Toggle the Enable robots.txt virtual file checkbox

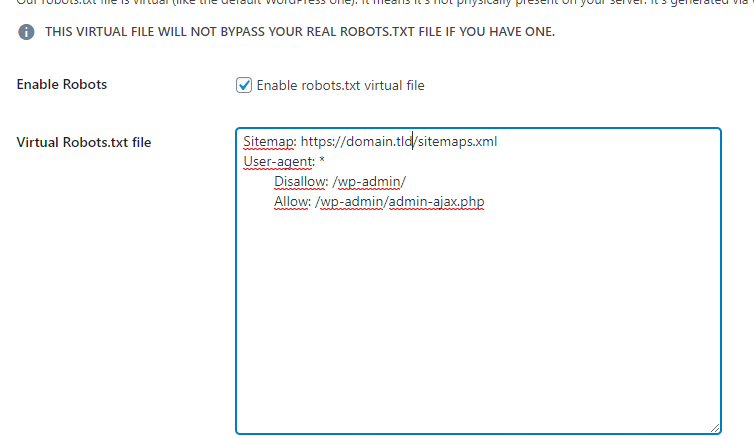pos(243,85)
